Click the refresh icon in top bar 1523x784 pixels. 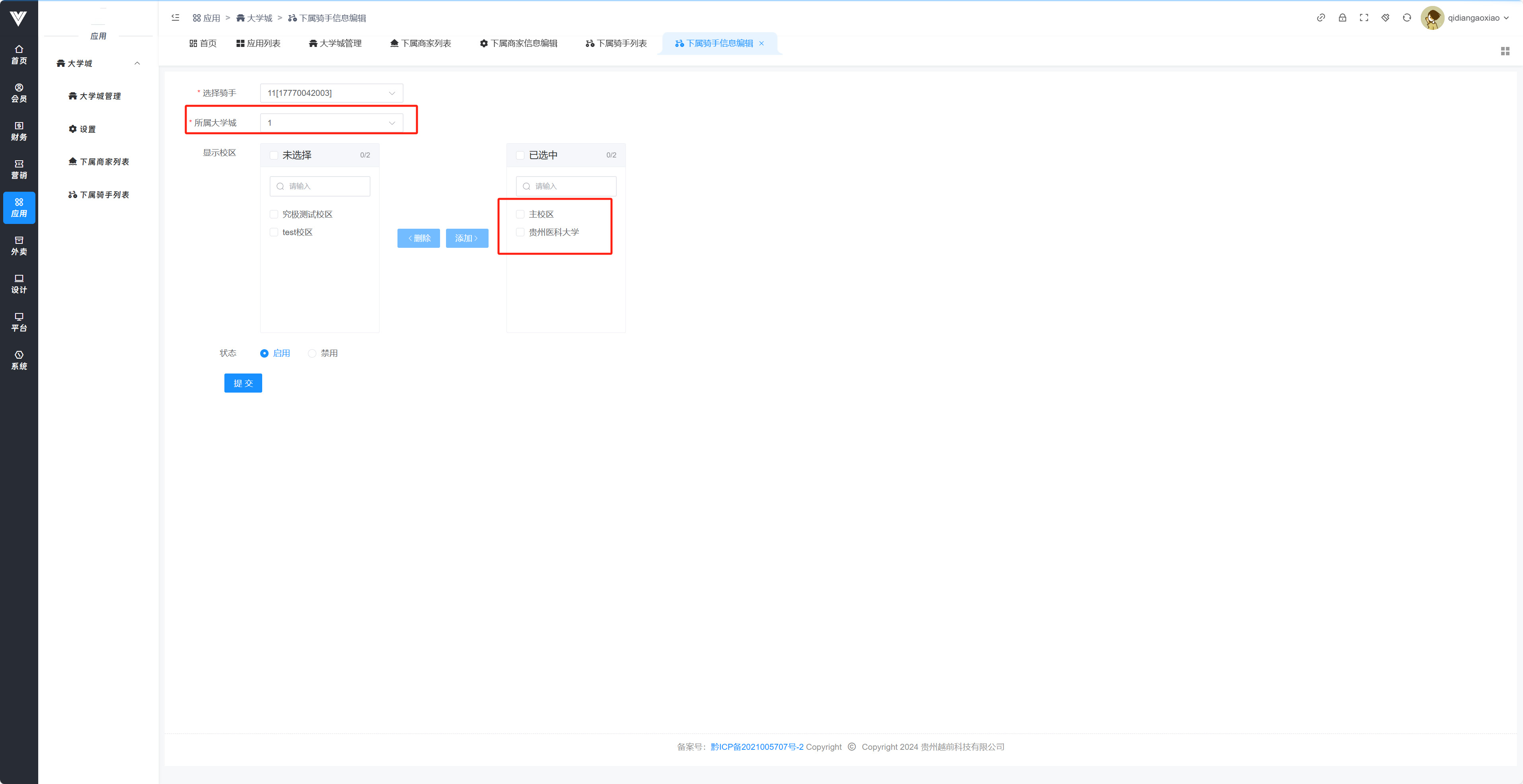pos(1406,18)
